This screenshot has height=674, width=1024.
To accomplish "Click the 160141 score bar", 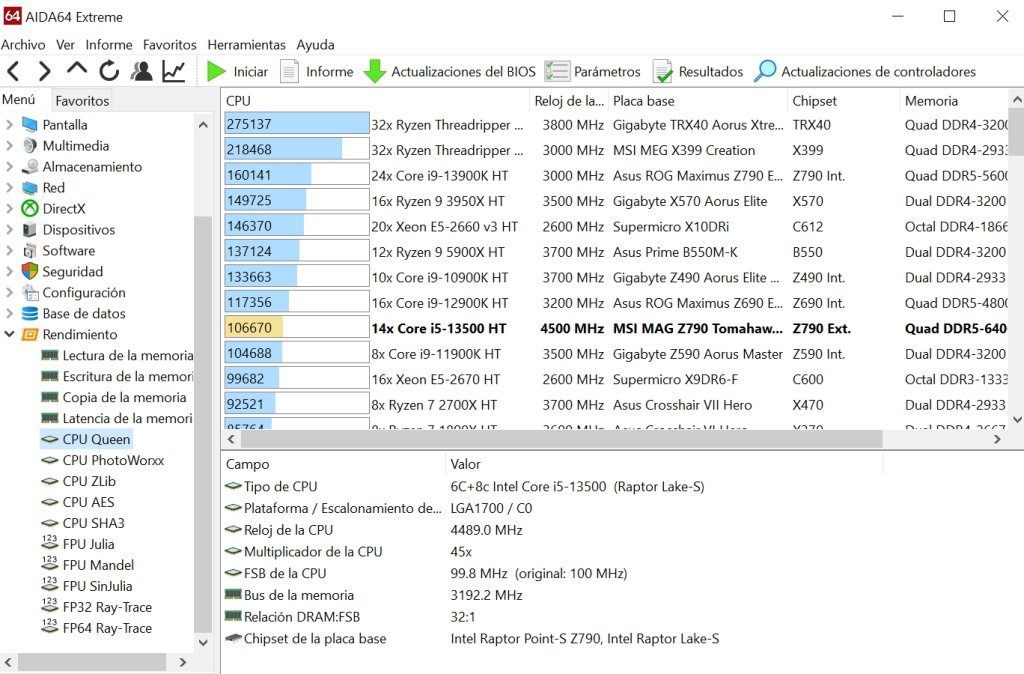I will [x=296, y=174].
